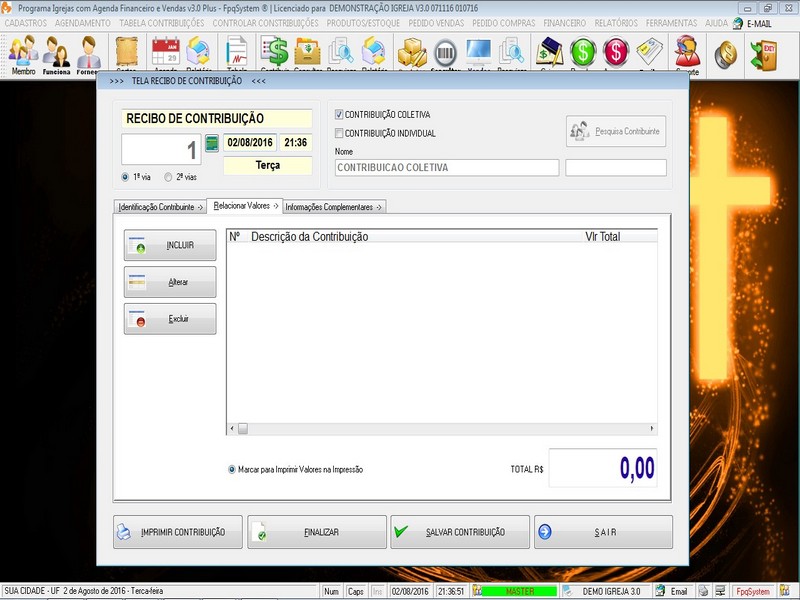Viewport: 800px width, 600px height.
Task: Click the receipt number field
Action: pyautogui.click(x=161, y=149)
